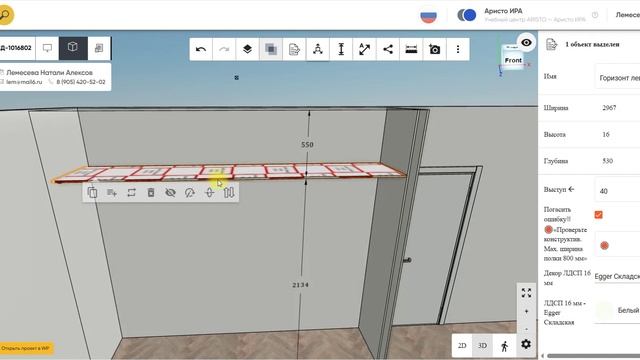Click the red error indicator circle in field

(x=604, y=246)
